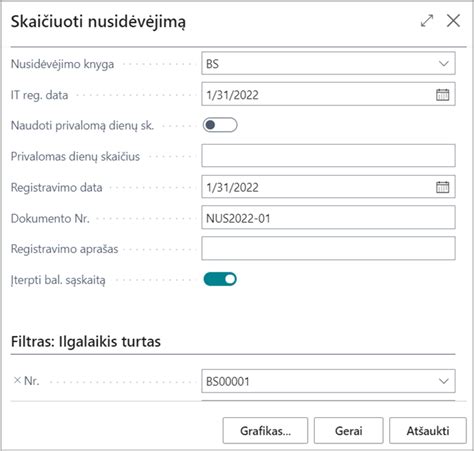The image size is (474, 451).
Task: Click the Filtras: Ilgalaikis turtas heading
Action: [86, 342]
